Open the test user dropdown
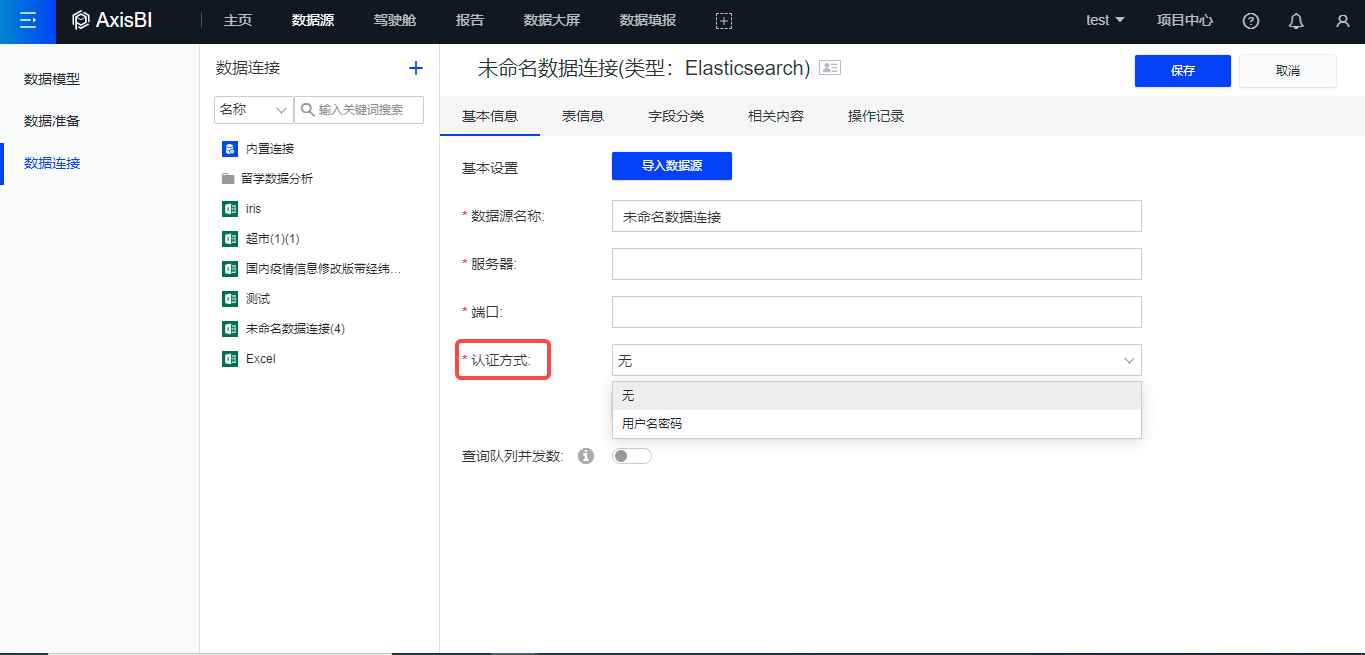Image resolution: width=1365 pixels, height=655 pixels. coord(1105,21)
